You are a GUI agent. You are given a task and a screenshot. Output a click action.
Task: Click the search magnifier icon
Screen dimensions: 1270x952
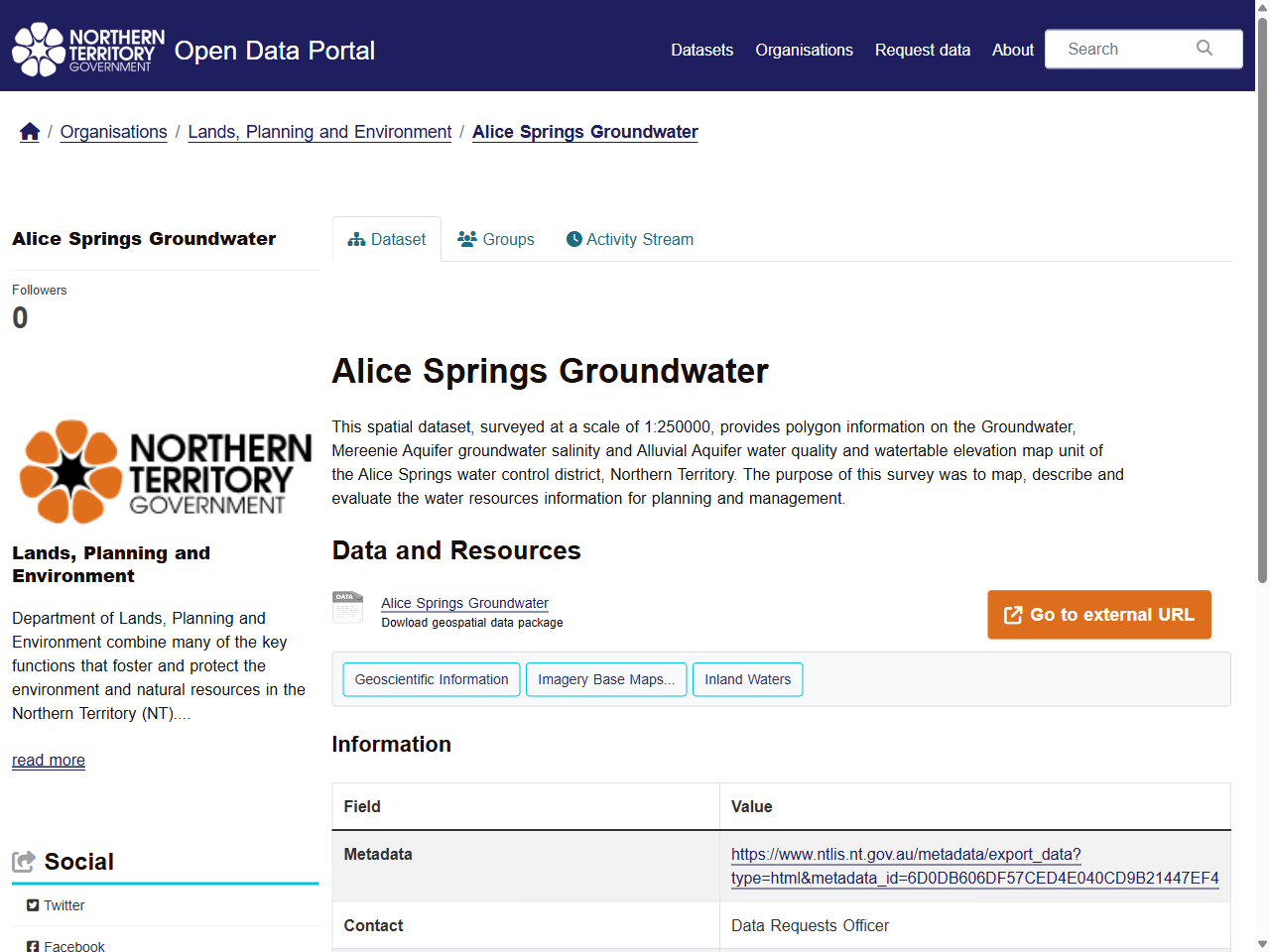click(1204, 48)
